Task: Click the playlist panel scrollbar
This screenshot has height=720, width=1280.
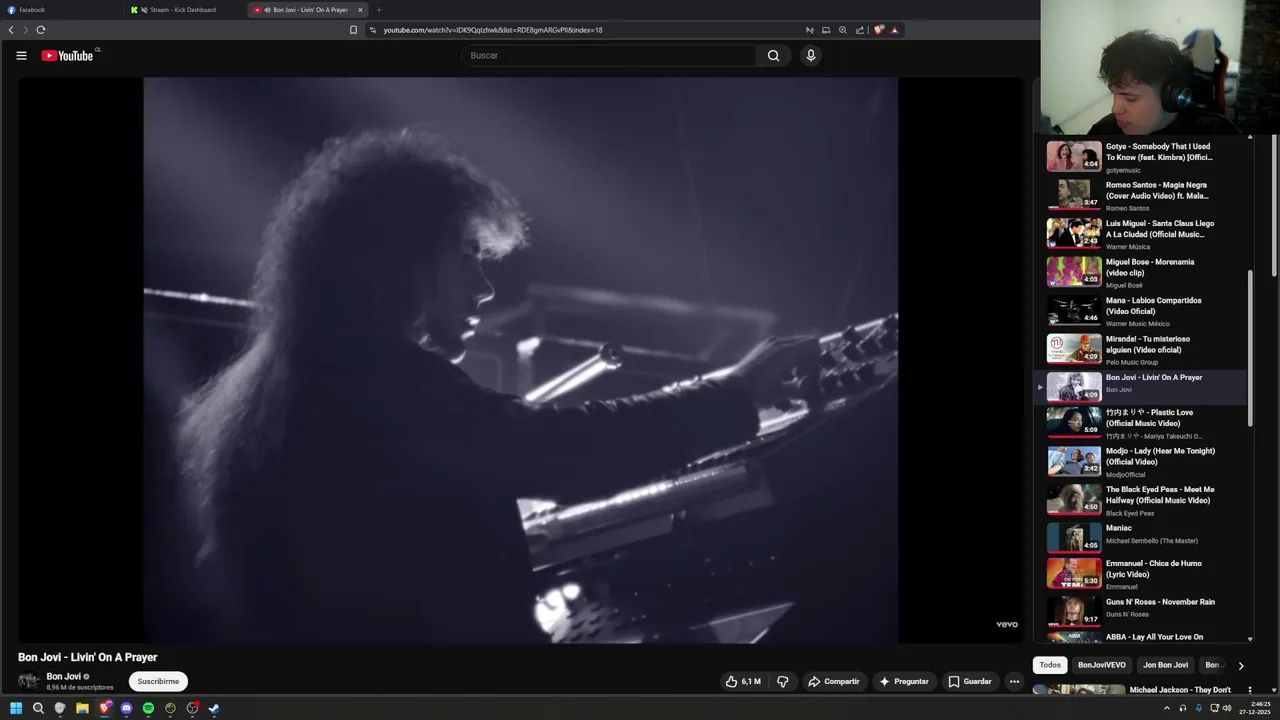Action: coord(1250,348)
